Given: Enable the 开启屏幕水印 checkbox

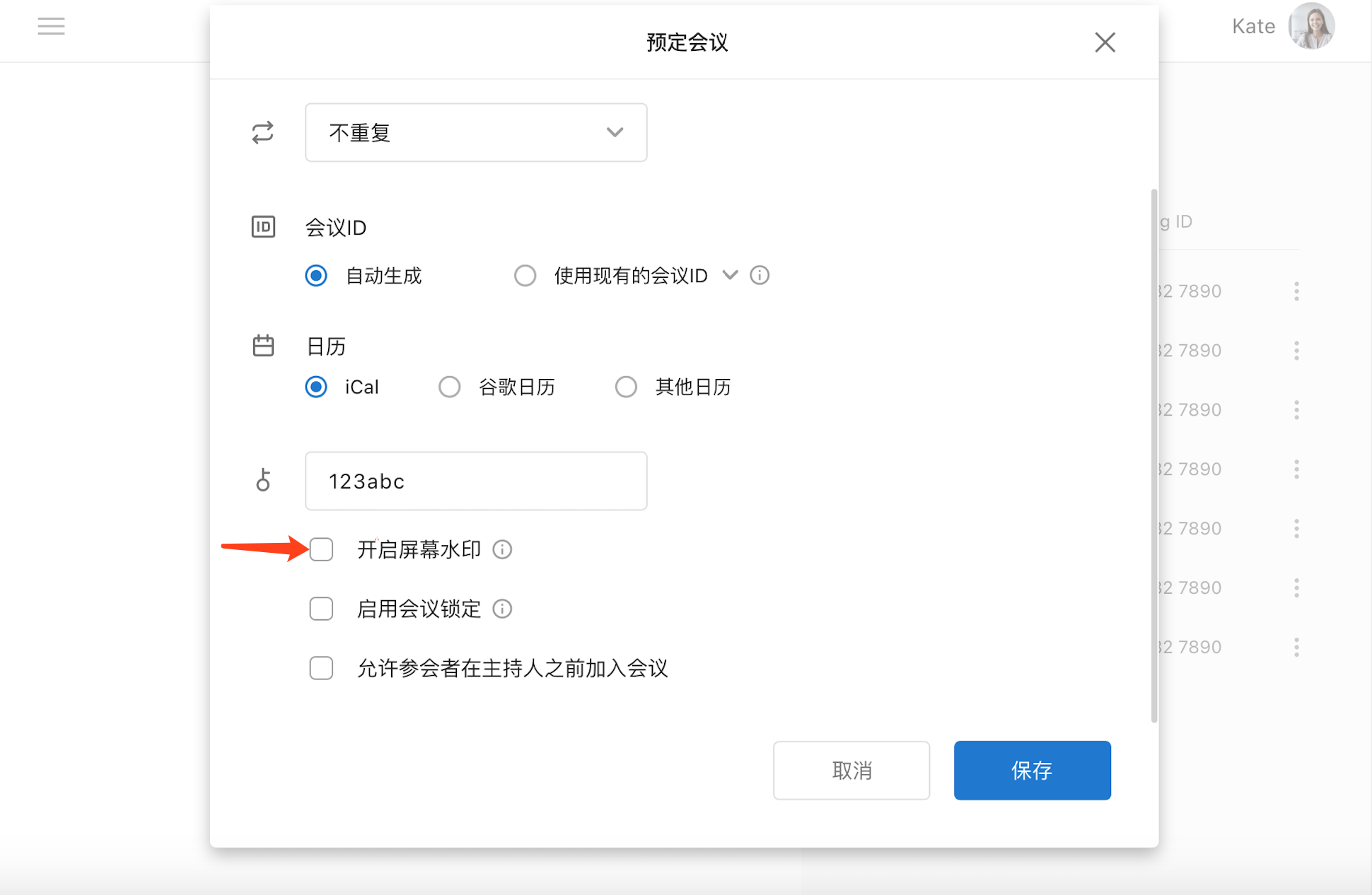Looking at the screenshot, I should tap(321, 549).
